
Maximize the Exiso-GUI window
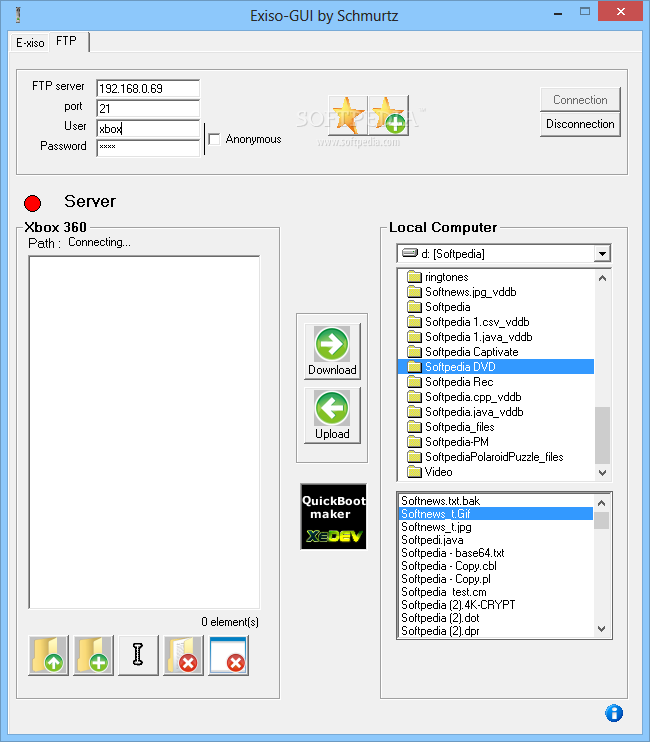point(585,12)
